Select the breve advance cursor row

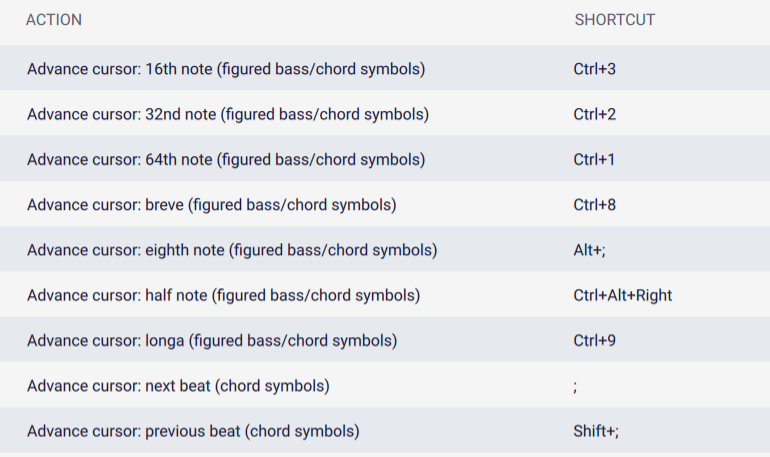pyautogui.click(x=385, y=204)
